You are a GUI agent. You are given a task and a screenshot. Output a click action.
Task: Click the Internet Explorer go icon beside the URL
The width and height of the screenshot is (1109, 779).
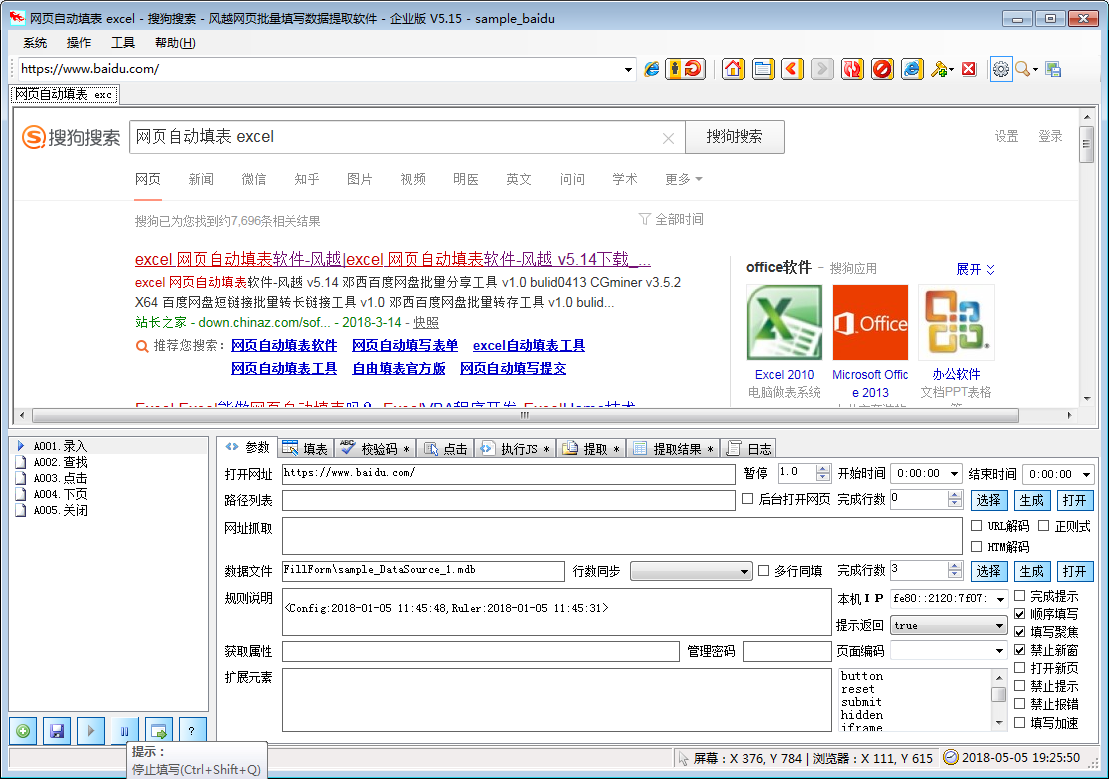click(x=651, y=69)
